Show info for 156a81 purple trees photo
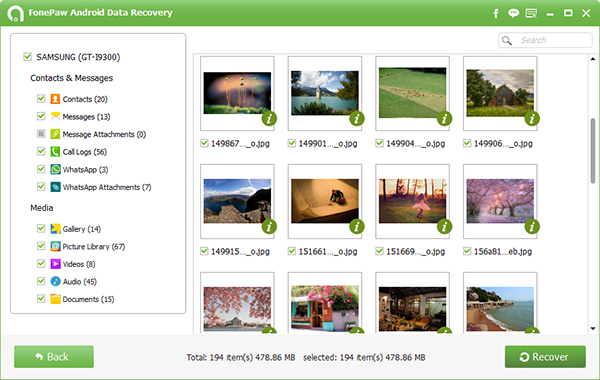Viewport: 600px width, 380px height. pyautogui.click(x=532, y=227)
